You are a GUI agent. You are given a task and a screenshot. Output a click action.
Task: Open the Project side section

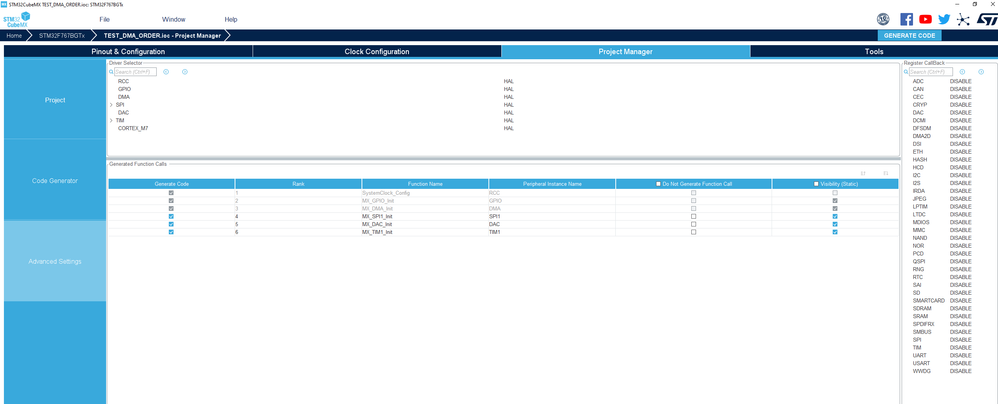55,100
